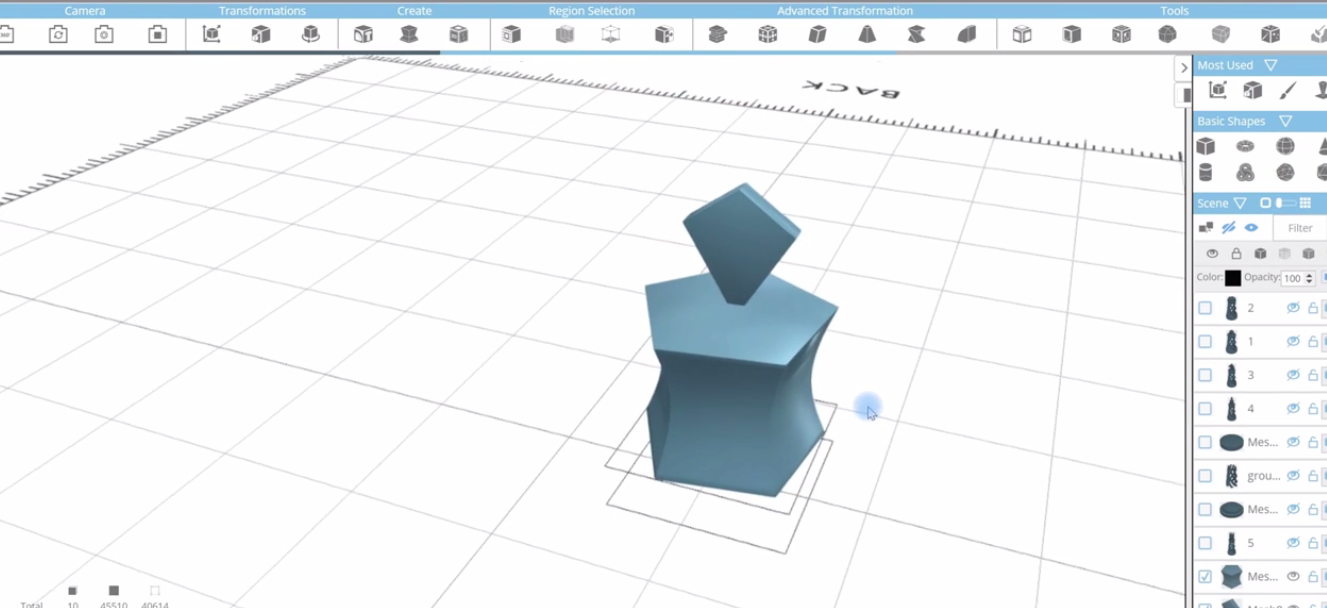Add a Cylinder from Basic Shapes

click(1206, 173)
